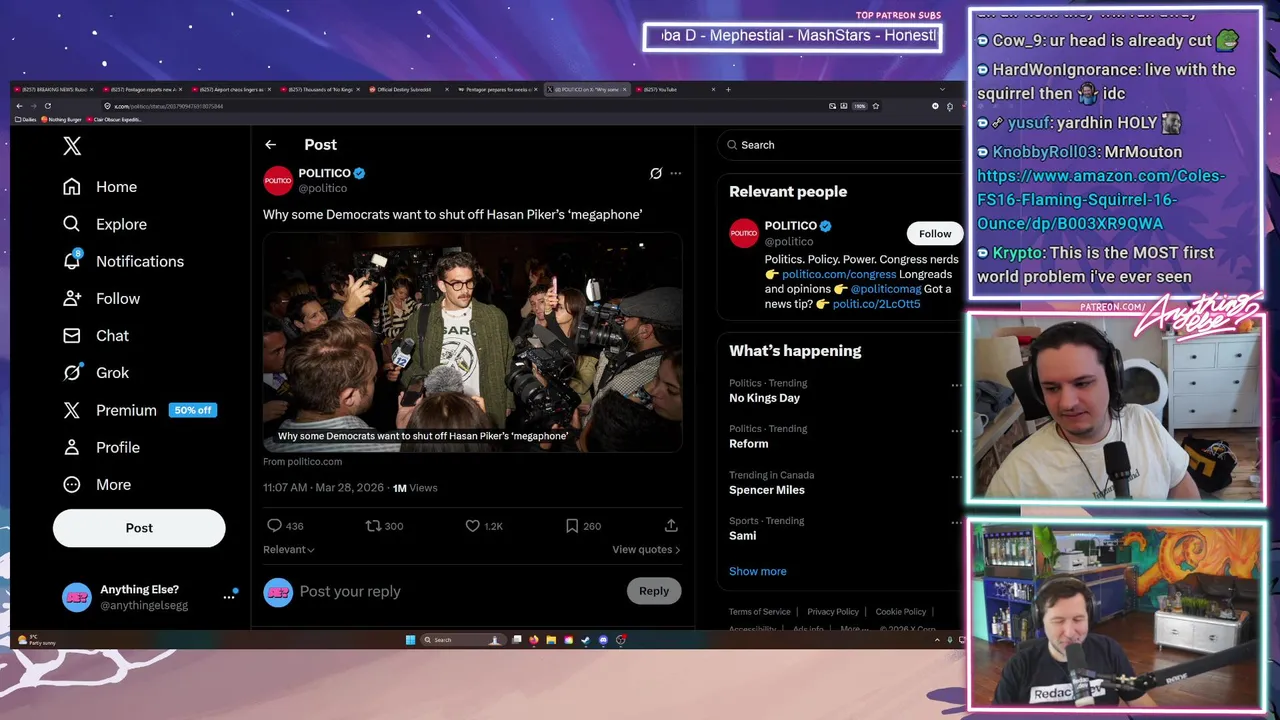This screenshot has width=1280, height=720.
Task: Open Terms of Service footer link
Action: pyautogui.click(x=759, y=612)
